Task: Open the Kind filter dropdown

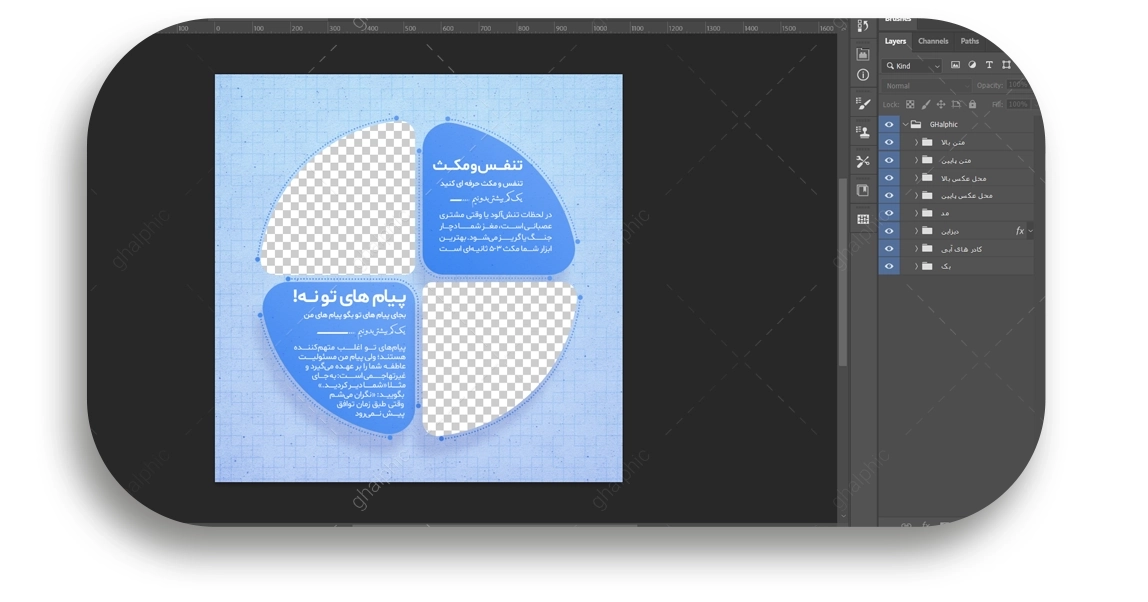Action: 912,65
